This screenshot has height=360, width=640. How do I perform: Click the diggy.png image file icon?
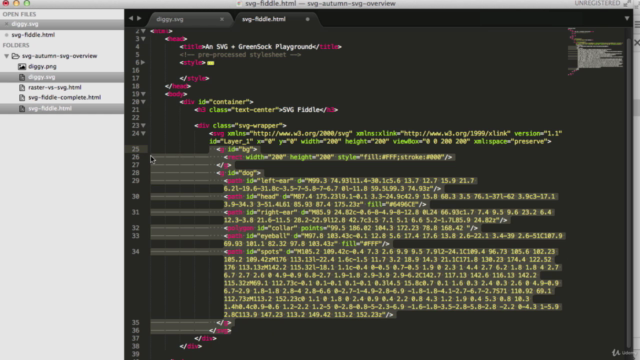coord(22,66)
